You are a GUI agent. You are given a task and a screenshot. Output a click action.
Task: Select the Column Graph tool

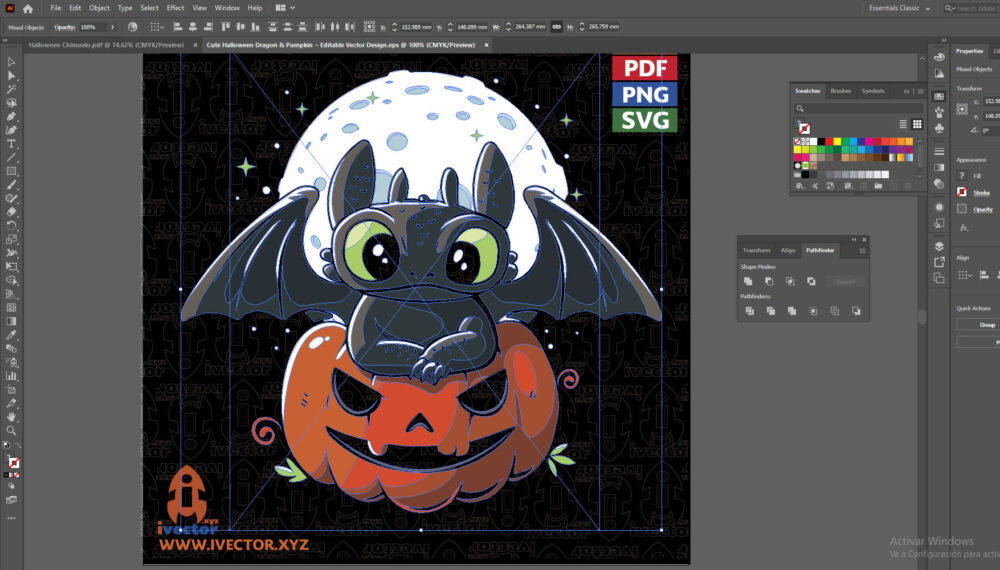[11, 376]
